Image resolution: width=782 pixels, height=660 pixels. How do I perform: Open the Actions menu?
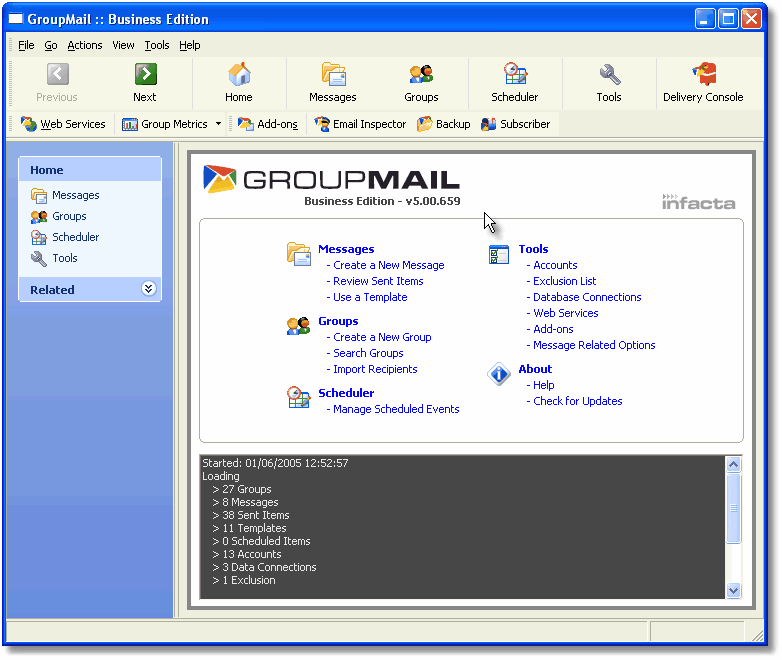[x=85, y=45]
